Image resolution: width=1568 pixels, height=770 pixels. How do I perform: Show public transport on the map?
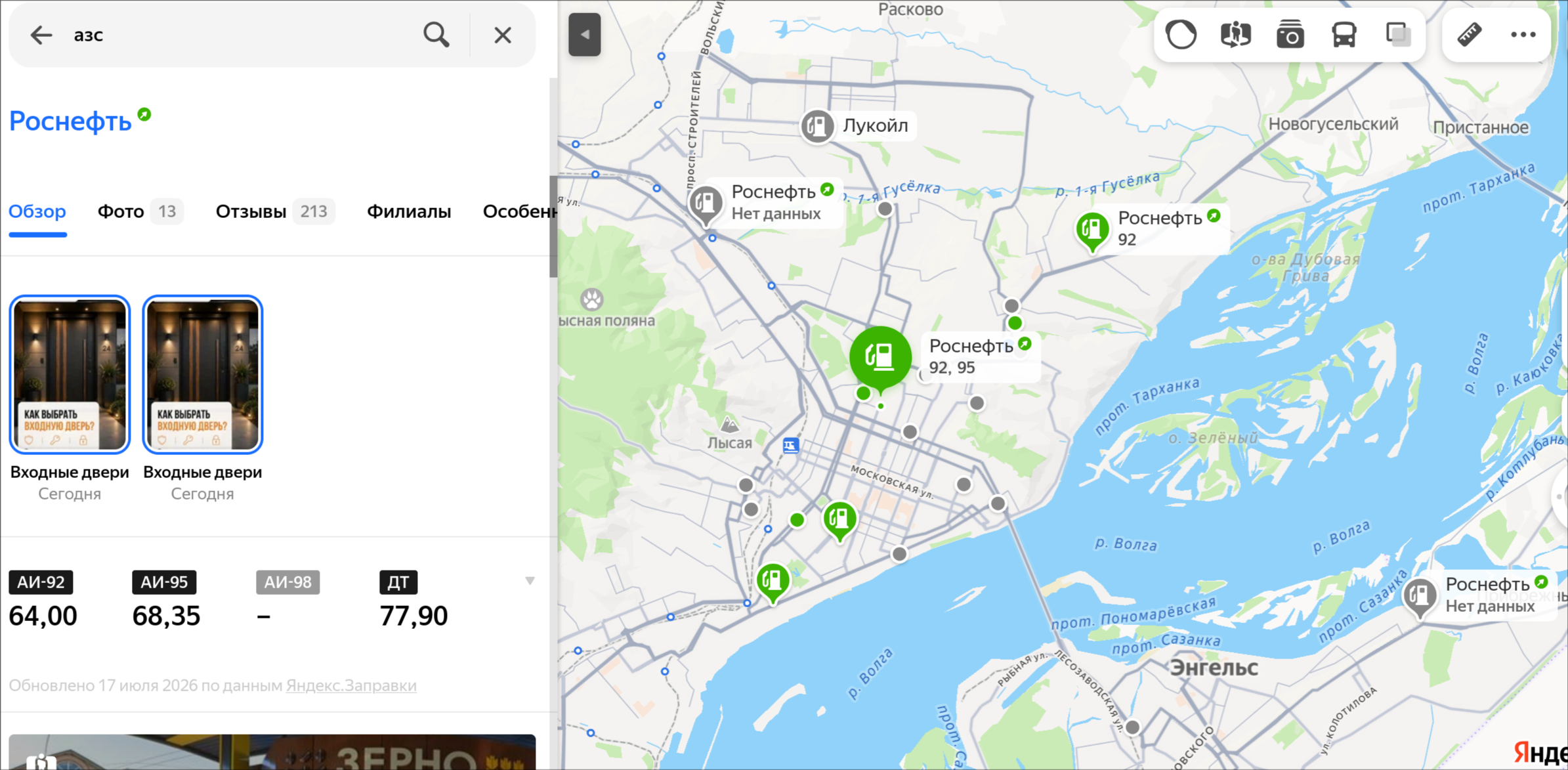click(1344, 35)
